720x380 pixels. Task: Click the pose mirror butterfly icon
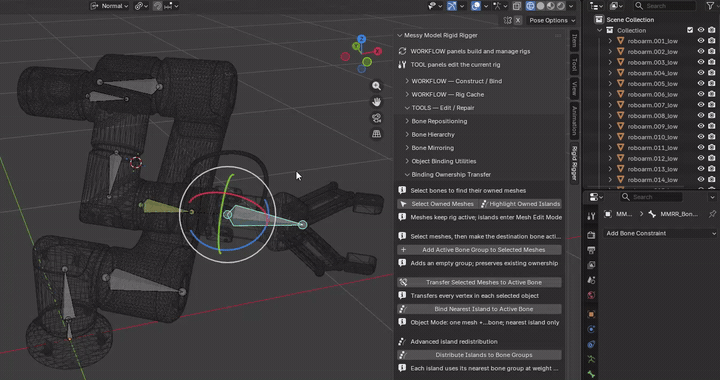[x=507, y=20]
